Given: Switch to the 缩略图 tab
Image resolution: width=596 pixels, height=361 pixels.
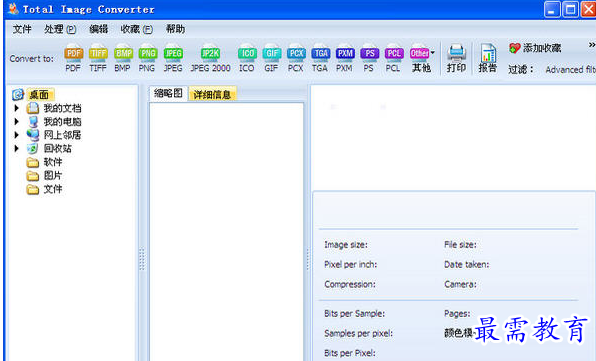Looking at the screenshot, I should 168,93.
